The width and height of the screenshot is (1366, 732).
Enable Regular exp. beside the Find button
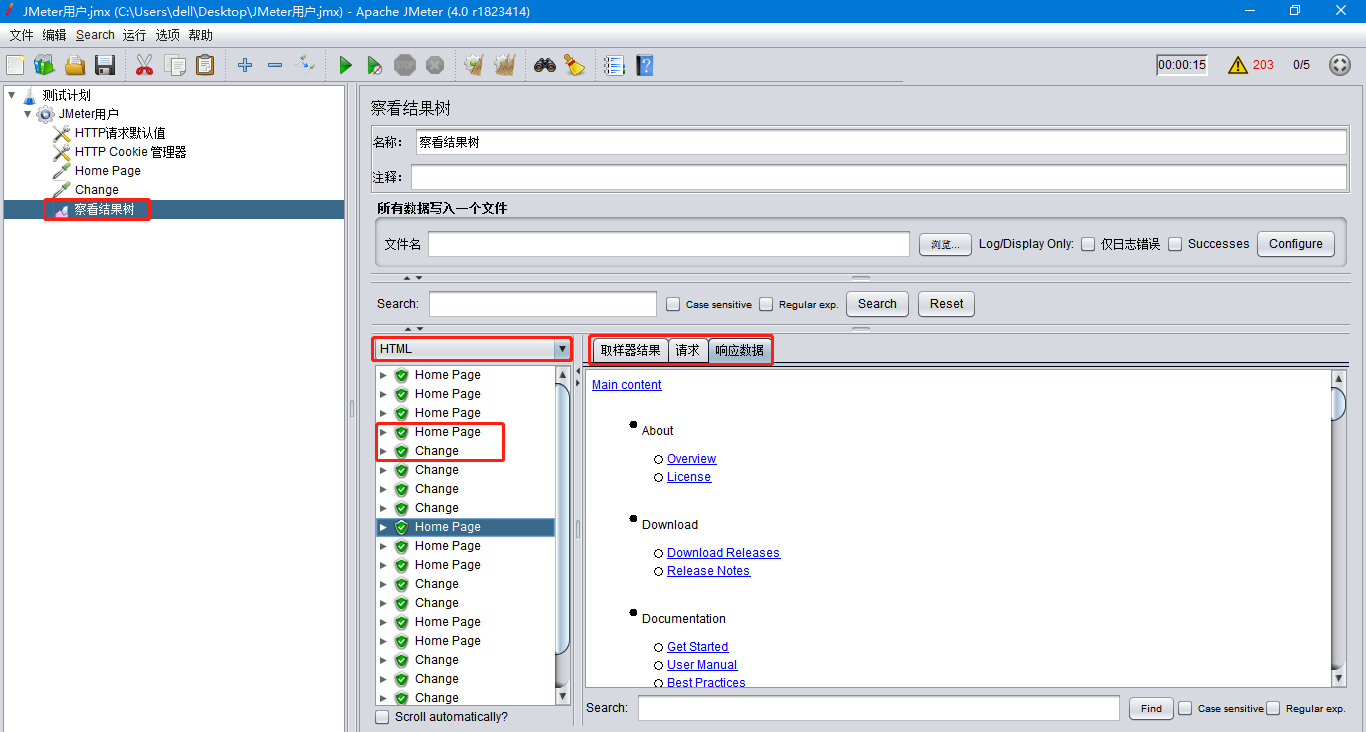pos(1273,708)
